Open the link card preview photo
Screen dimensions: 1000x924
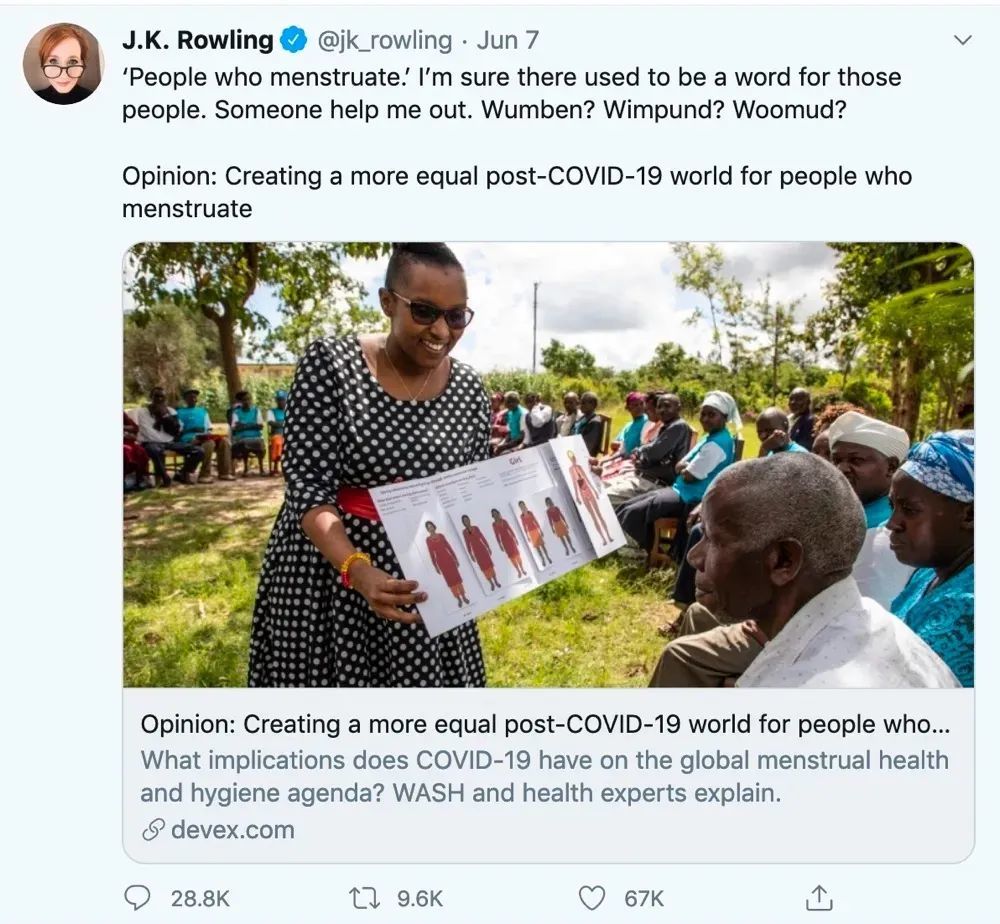tap(548, 464)
